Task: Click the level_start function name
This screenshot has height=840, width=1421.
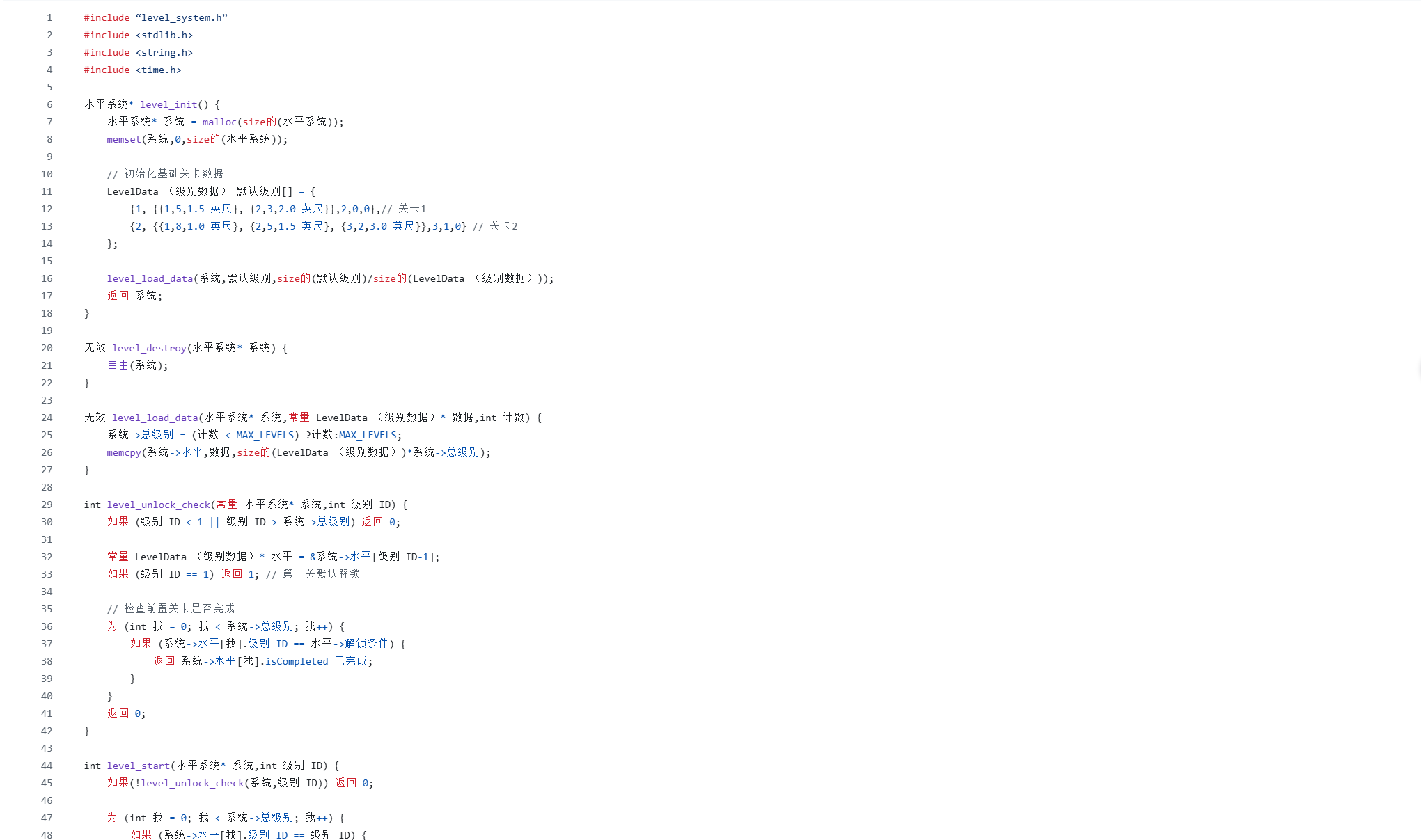Action: (x=138, y=766)
